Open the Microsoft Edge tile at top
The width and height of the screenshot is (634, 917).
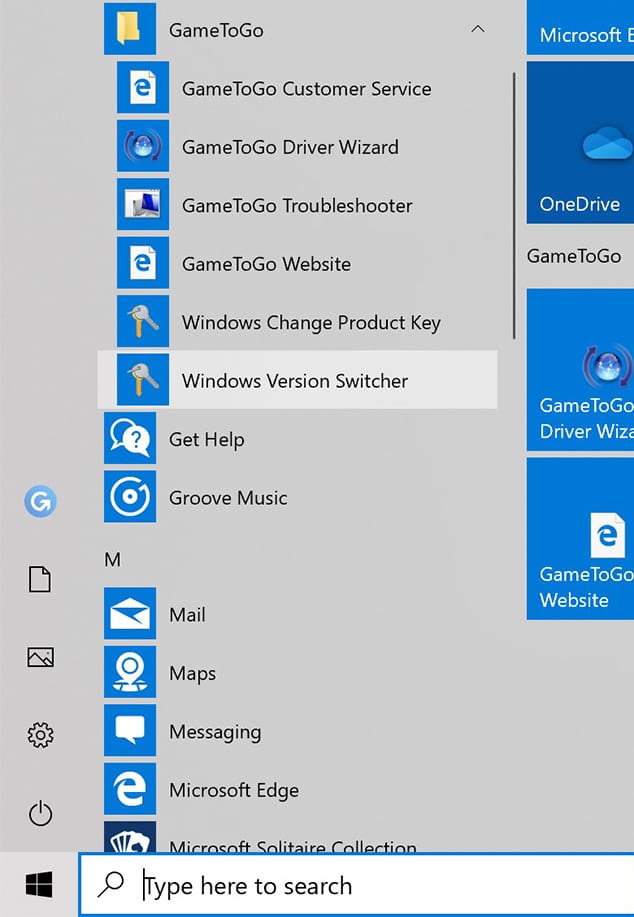pos(580,27)
